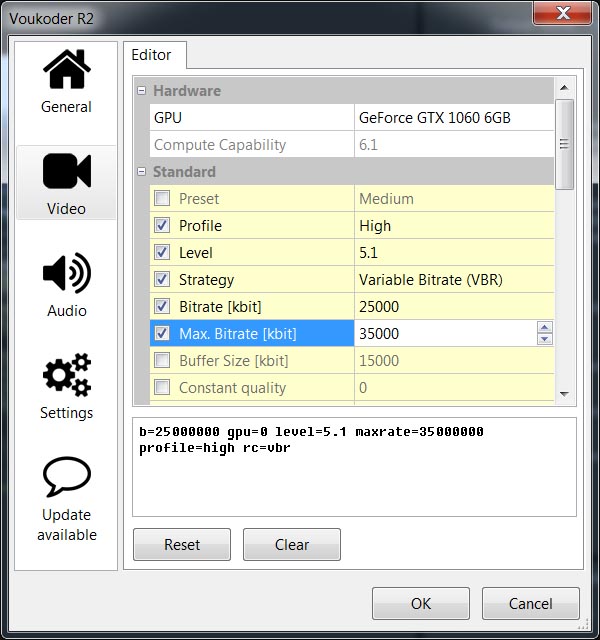
Task: Select the Video camera icon
Action: coord(67,171)
